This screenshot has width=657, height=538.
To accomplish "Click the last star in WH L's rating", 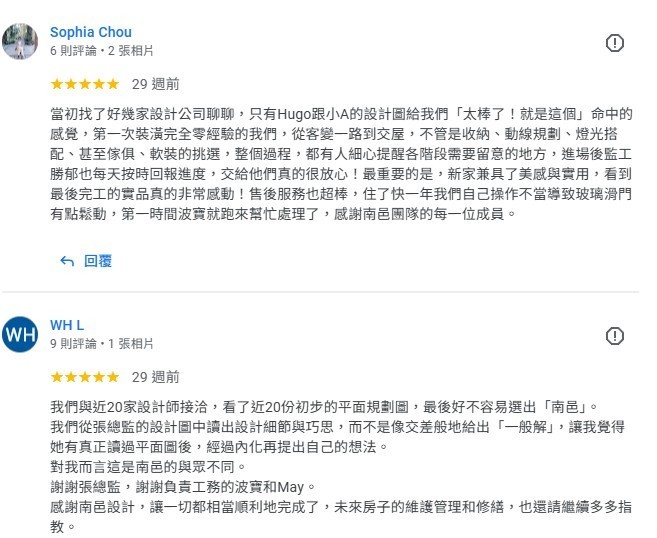I will tap(113, 377).
